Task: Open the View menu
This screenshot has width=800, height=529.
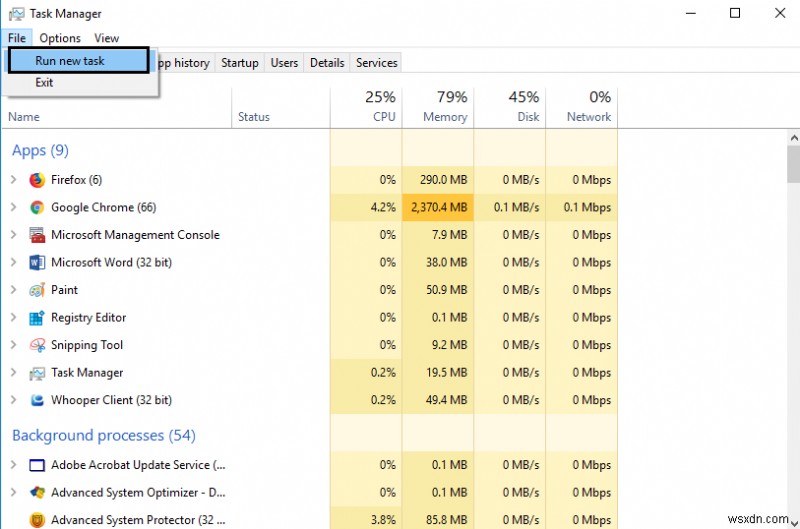Action: tap(106, 38)
